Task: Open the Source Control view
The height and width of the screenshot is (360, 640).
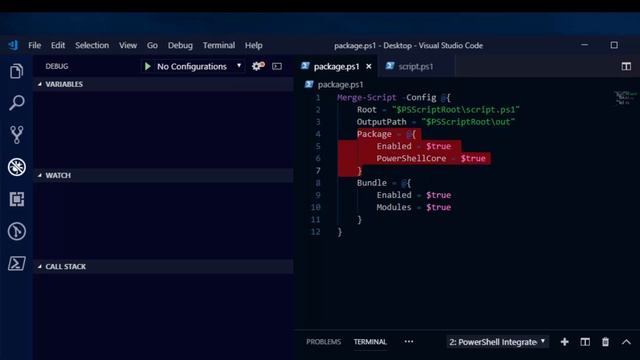Action: pyautogui.click(x=16, y=134)
